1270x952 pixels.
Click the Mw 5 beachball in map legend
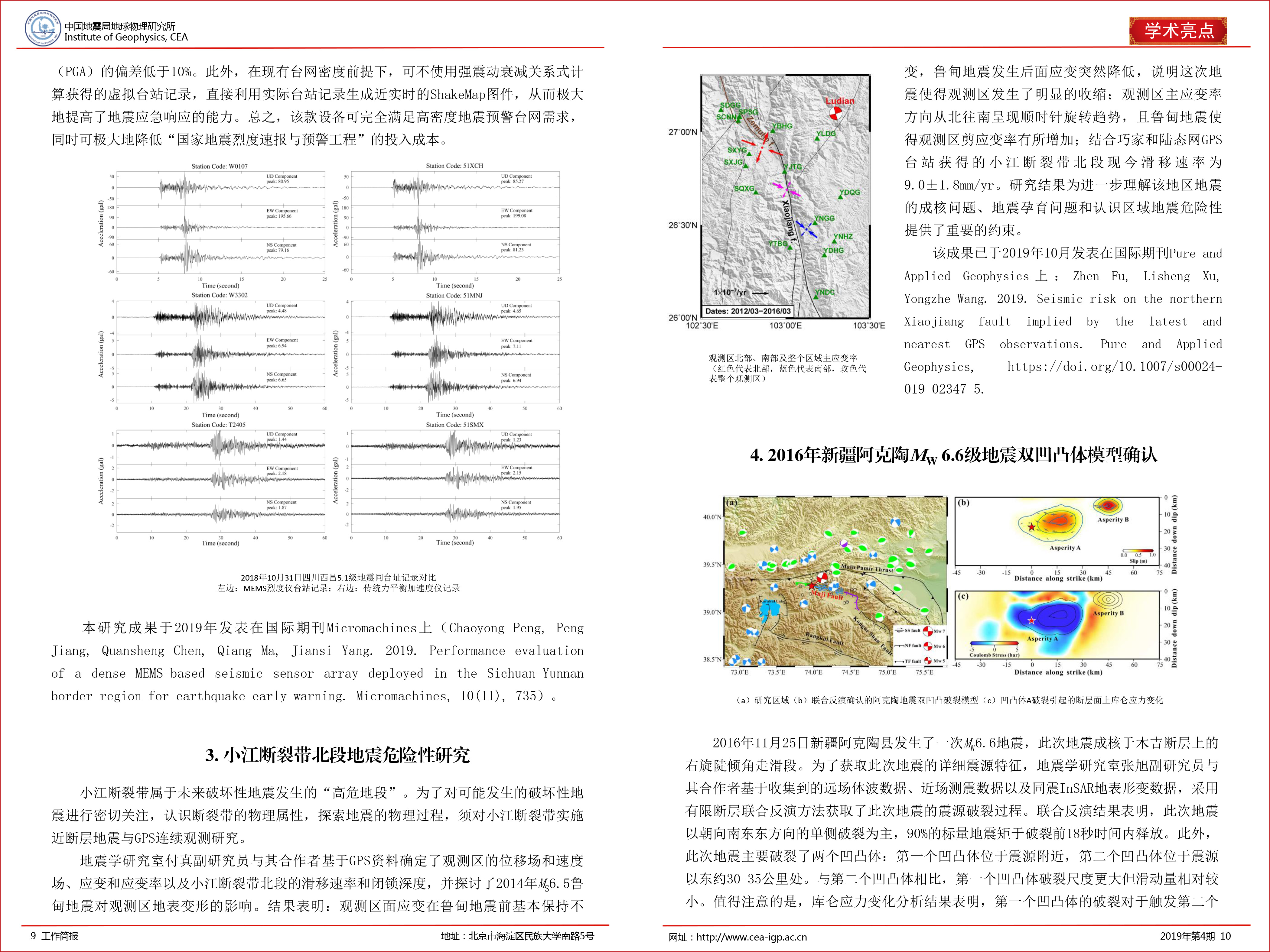pyautogui.click(x=928, y=660)
